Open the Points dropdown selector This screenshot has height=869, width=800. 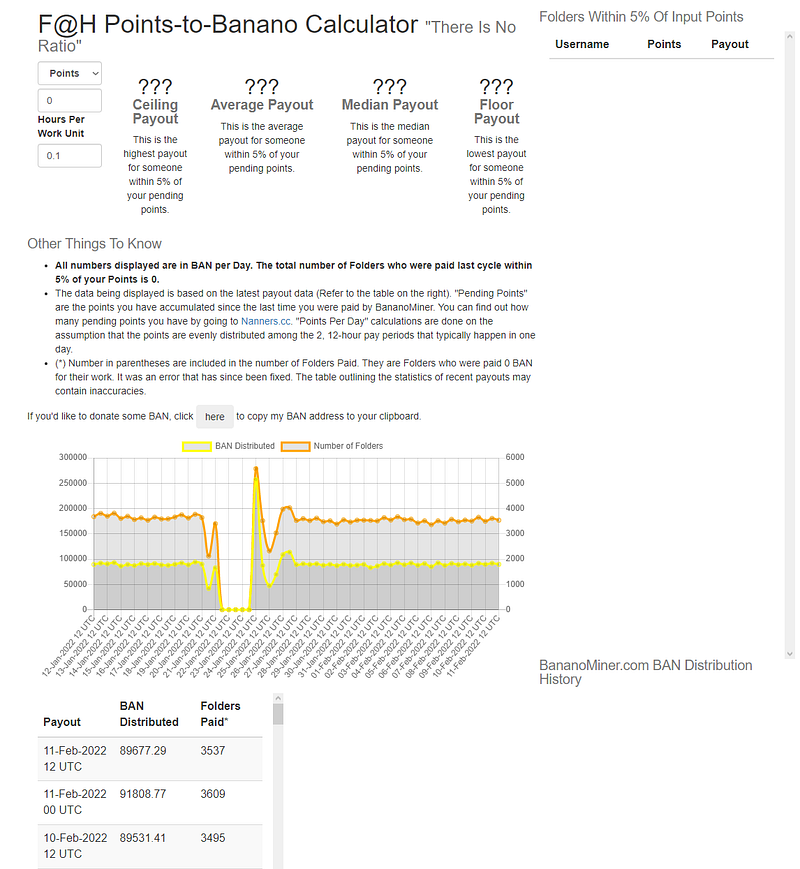[70, 73]
